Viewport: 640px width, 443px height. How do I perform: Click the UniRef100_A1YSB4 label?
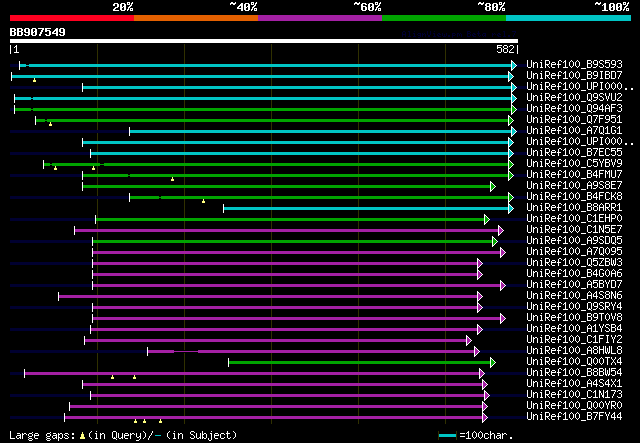point(574,329)
